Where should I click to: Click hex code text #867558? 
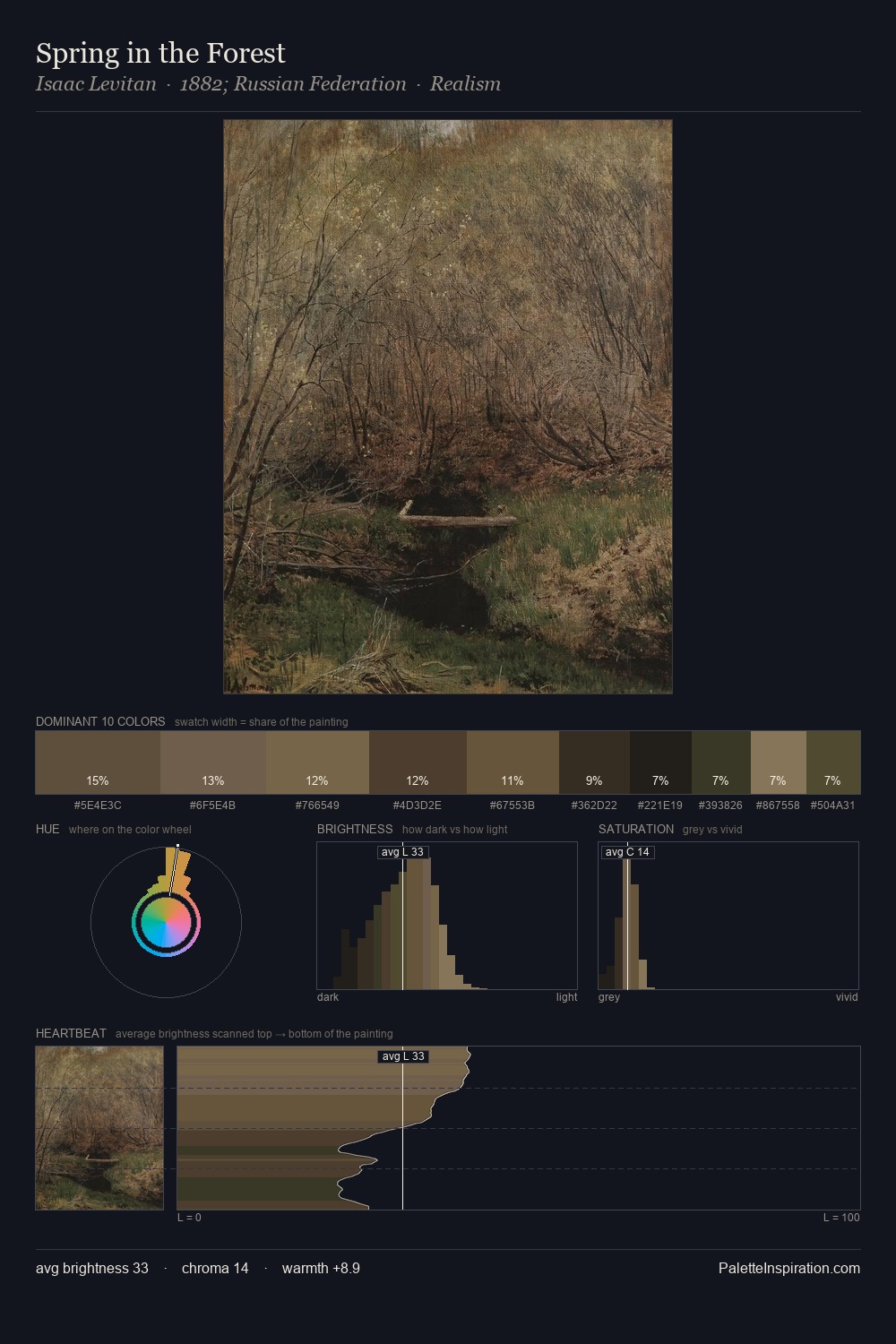(778, 806)
